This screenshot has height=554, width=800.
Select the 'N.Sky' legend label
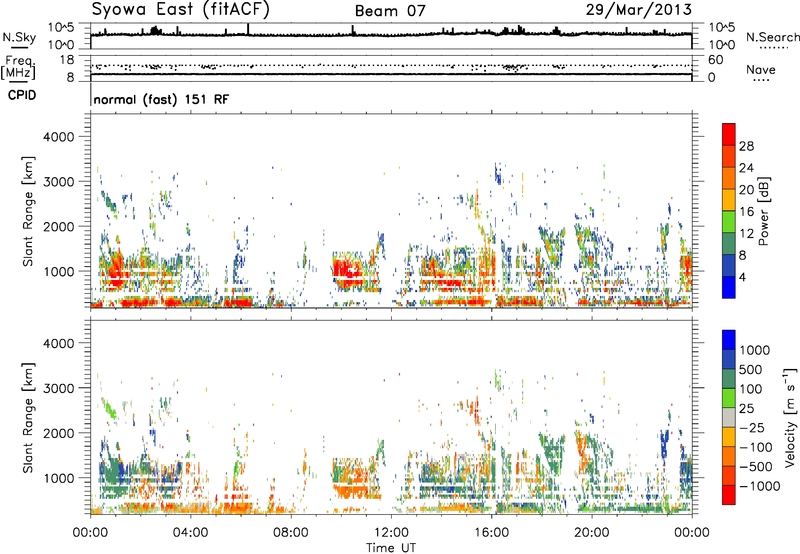[19, 37]
